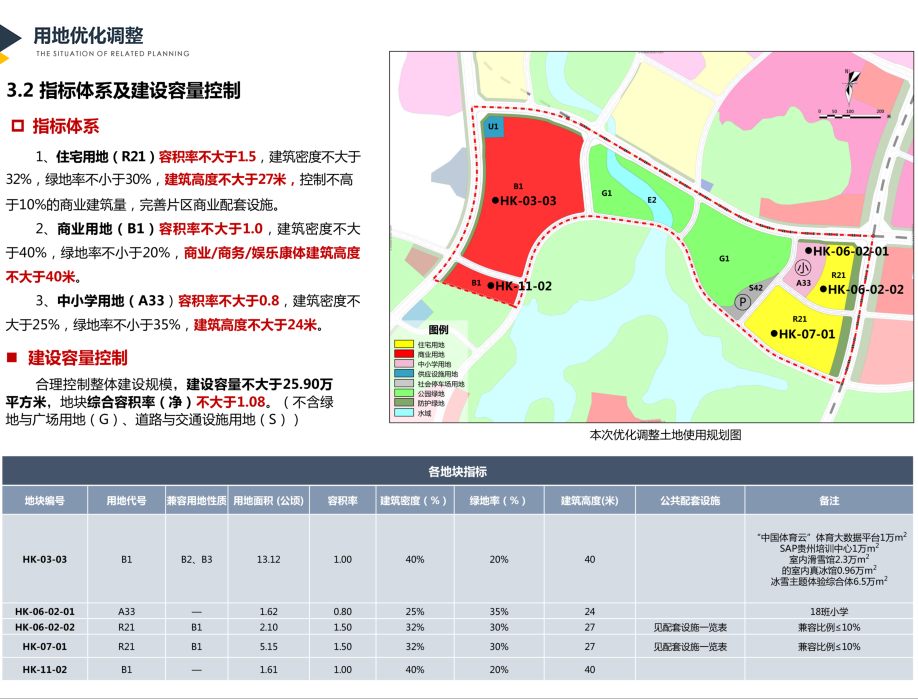This screenshot has height=699, width=918.
Task: Click the 图例 legend title
Action: 439,330
